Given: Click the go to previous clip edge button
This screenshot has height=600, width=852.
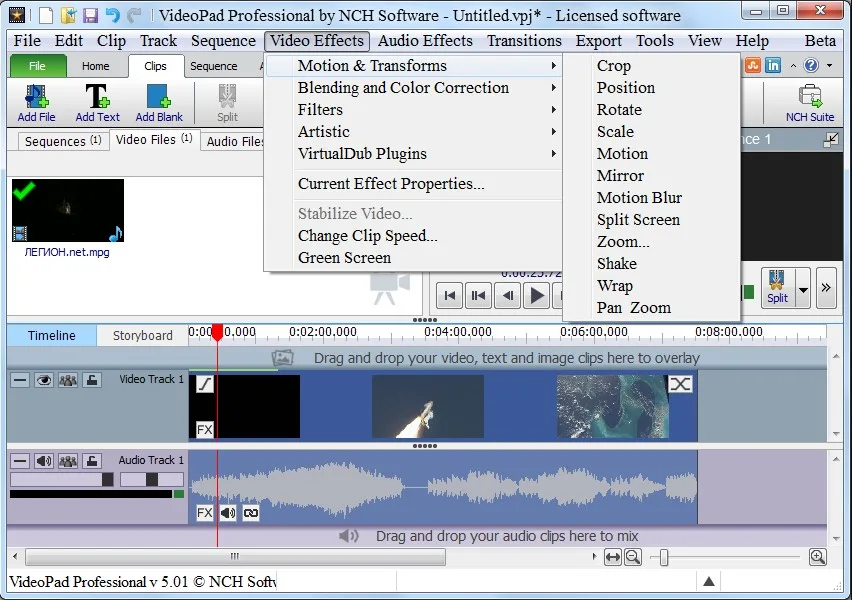Looking at the screenshot, I should [478, 296].
